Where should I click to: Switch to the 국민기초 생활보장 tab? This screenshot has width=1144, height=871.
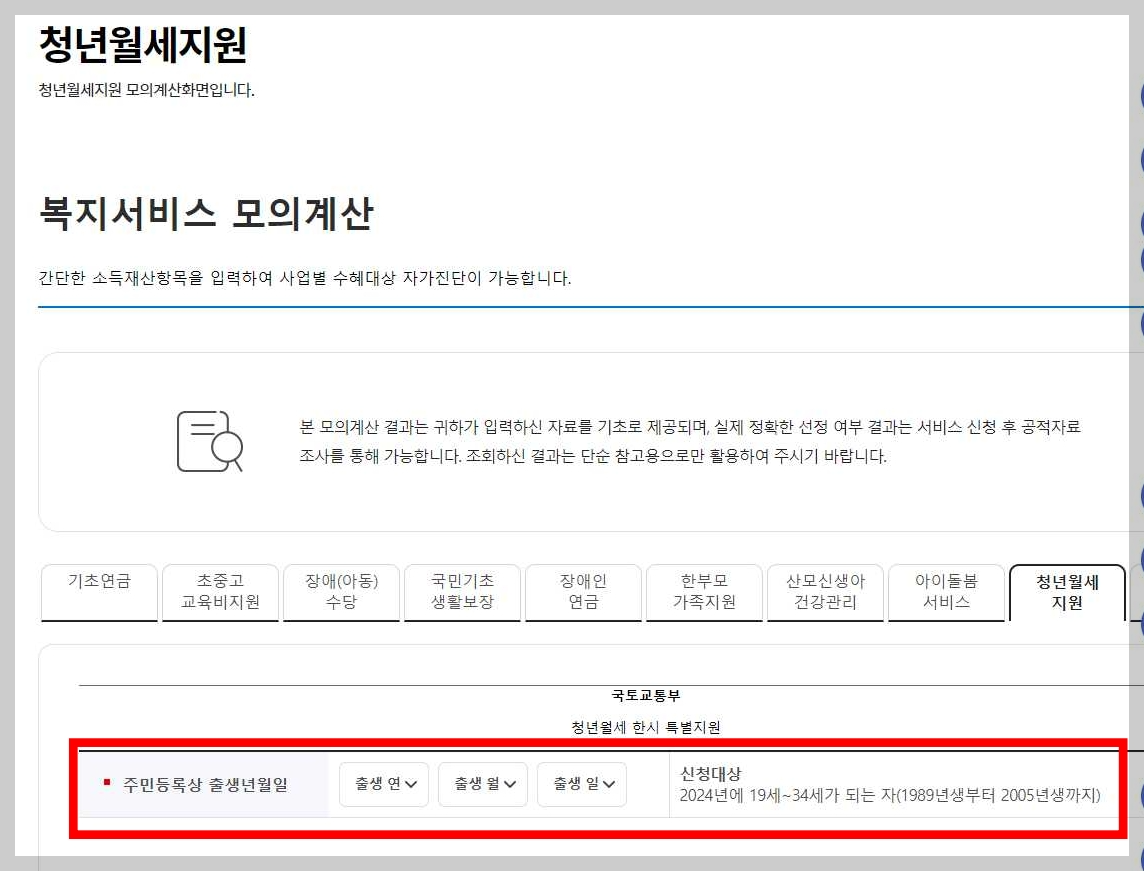(462, 592)
